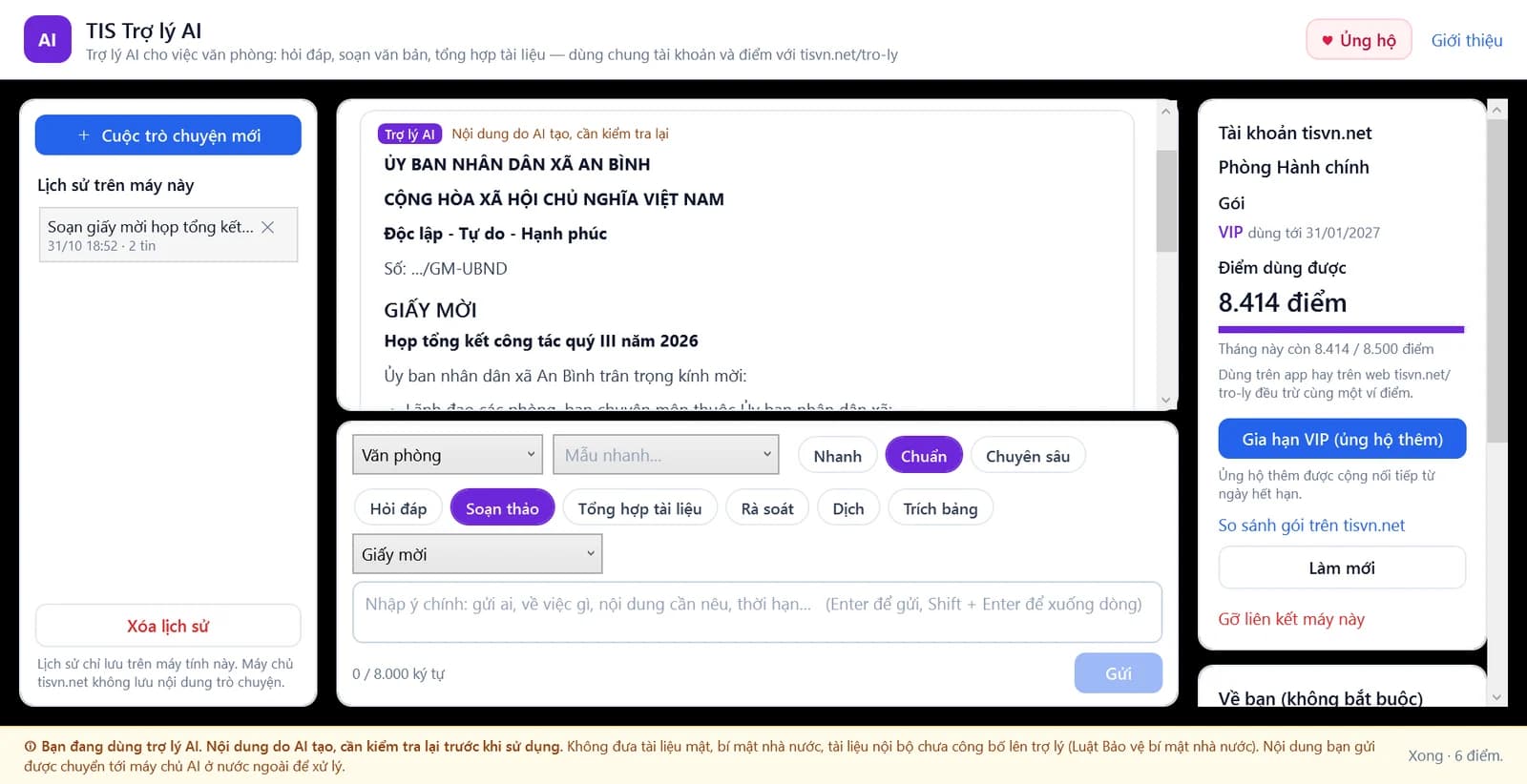This screenshot has height=784, width=1527.
Task: Click the '8.414 điểm' points value
Action: (x=1283, y=302)
